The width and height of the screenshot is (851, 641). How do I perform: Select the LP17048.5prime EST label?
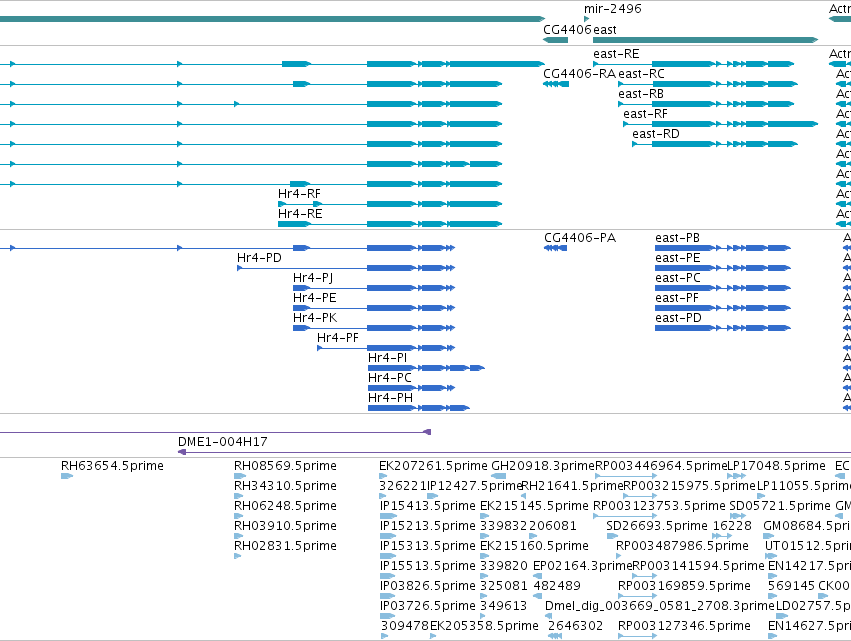(x=776, y=466)
